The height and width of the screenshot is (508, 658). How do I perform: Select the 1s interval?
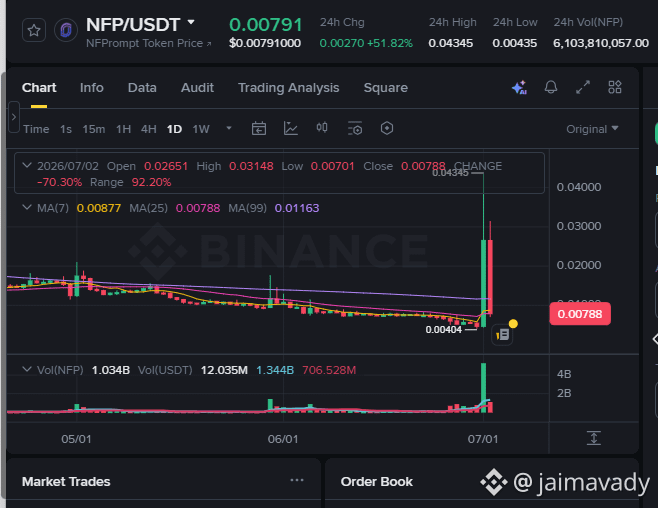pyautogui.click(x=66, y=129)
